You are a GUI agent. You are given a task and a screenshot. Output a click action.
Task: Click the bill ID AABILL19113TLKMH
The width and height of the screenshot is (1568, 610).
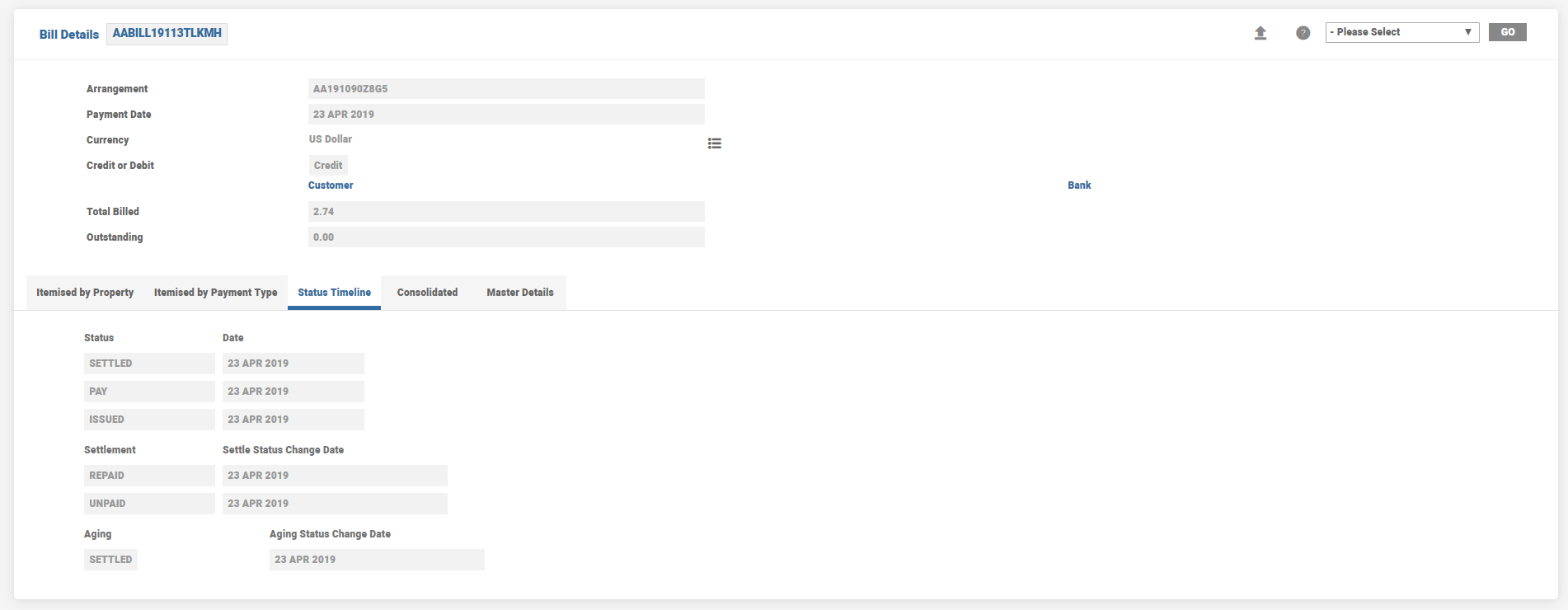(x=167, y=34)
